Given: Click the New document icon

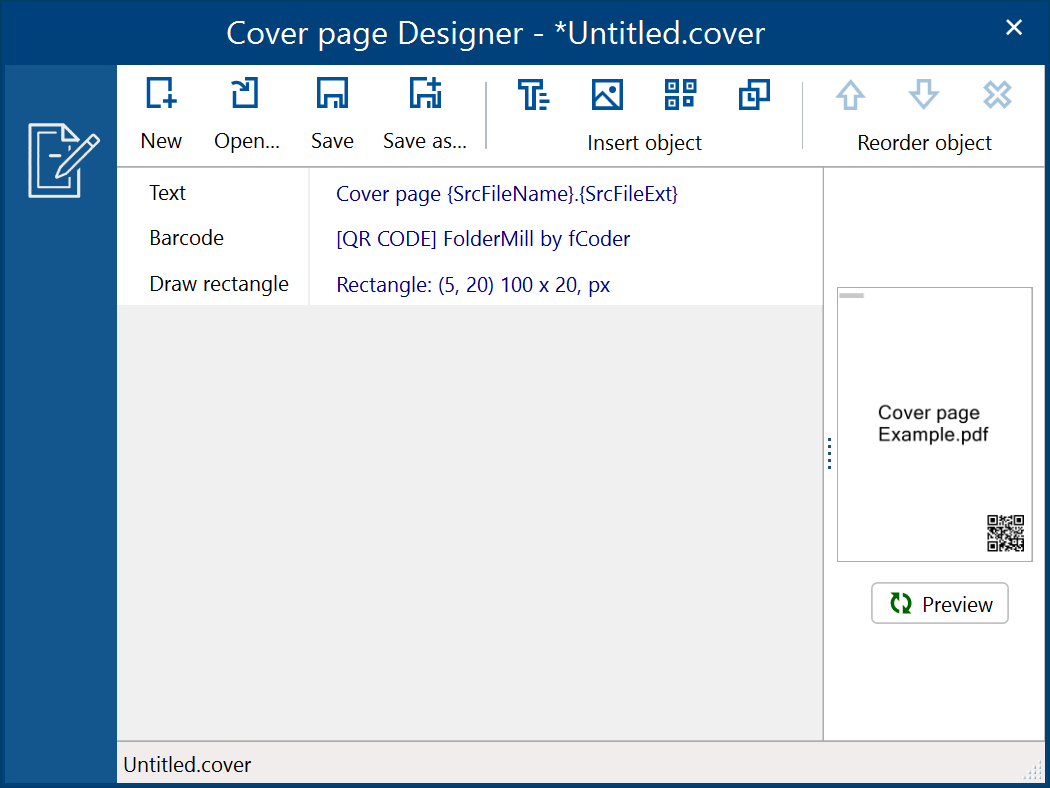Looking at the screenshot, I should [x=161, y=95].
